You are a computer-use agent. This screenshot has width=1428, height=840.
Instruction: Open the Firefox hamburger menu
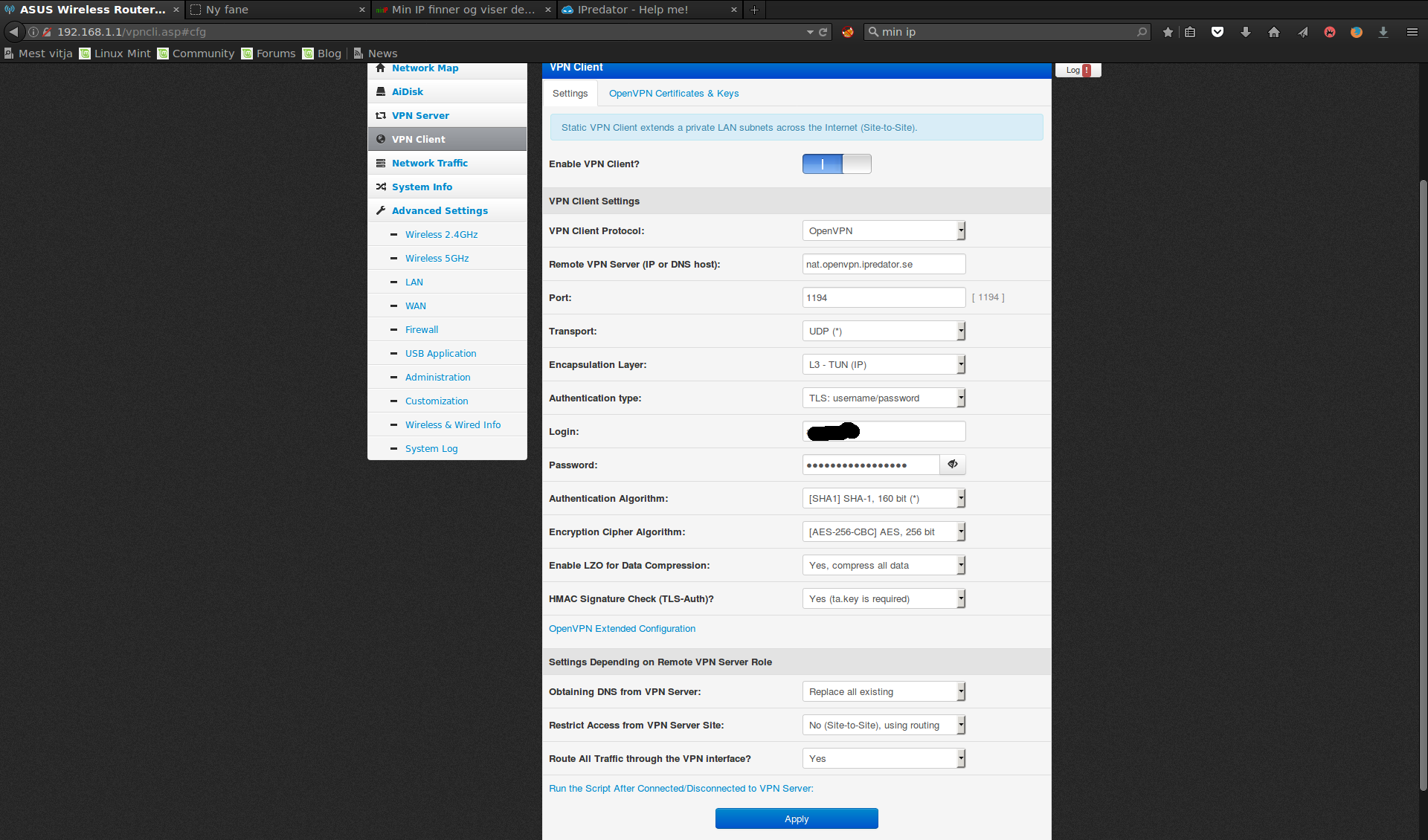click(x=1412, y=32)
